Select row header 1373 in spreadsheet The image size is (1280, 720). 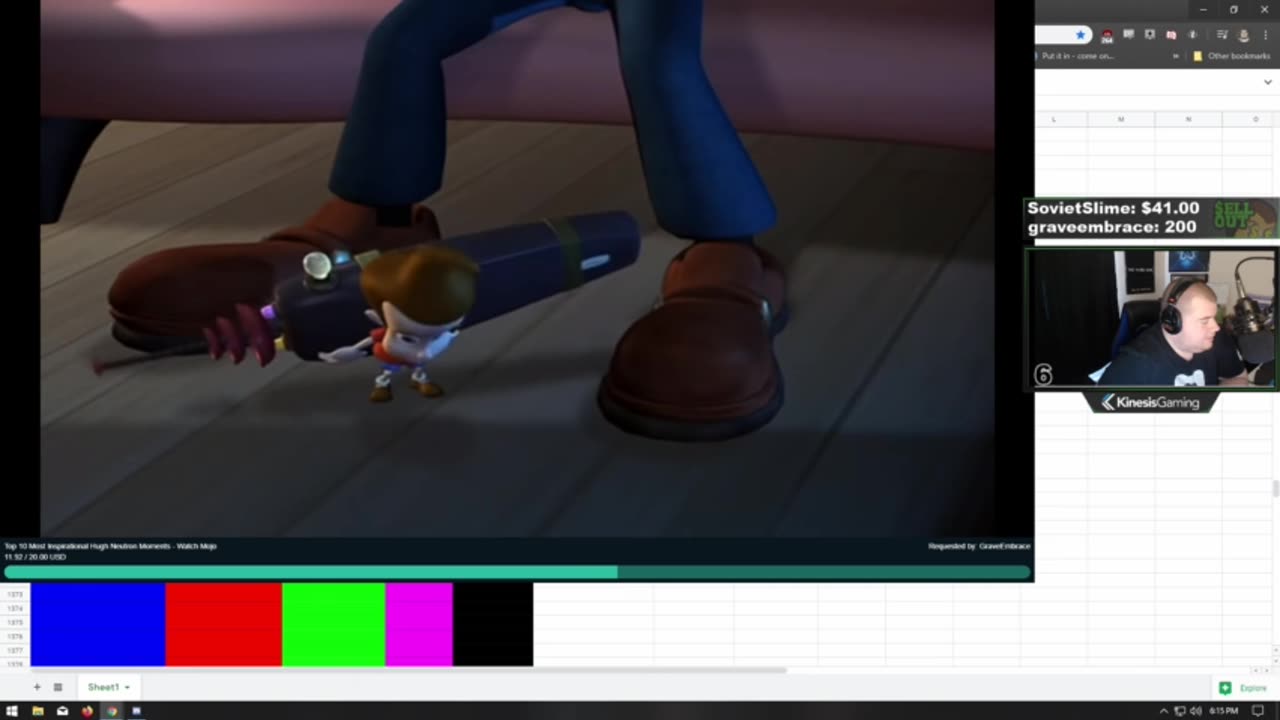pyautogui.click(x=15, y=594)
